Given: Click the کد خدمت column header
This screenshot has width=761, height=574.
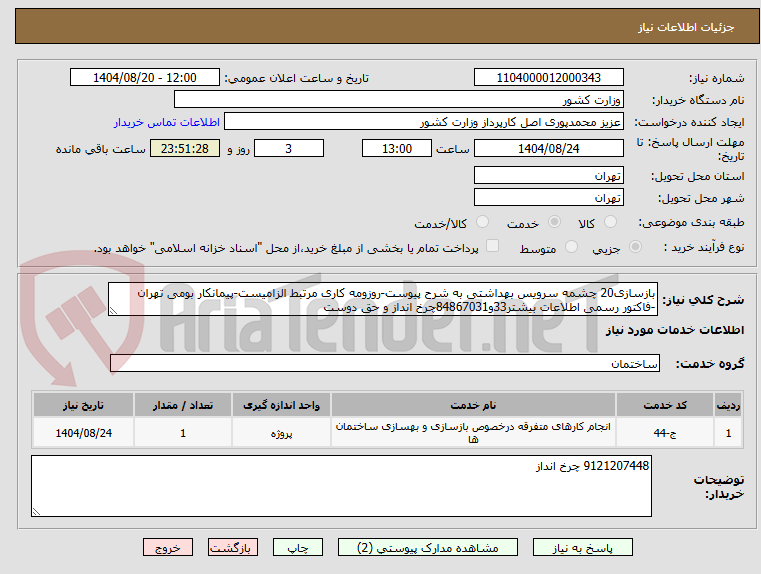Looking at the screenshot, I should pyautogui.click(x=665, y=405).
